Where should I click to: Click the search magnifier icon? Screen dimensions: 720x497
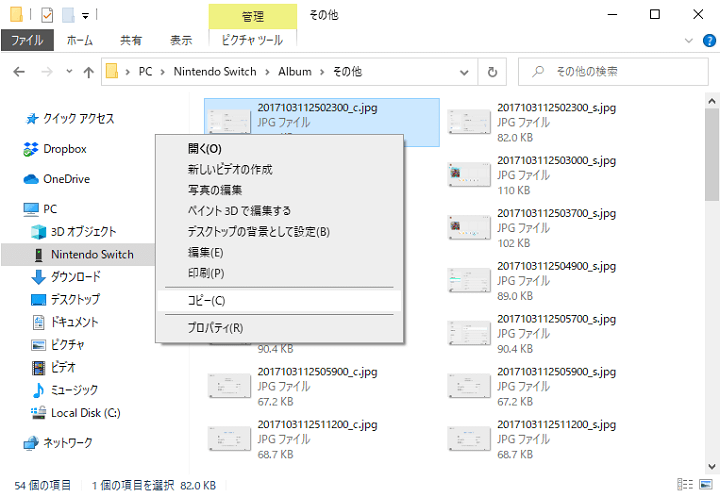pyautogui.click(x=538, y=71)
